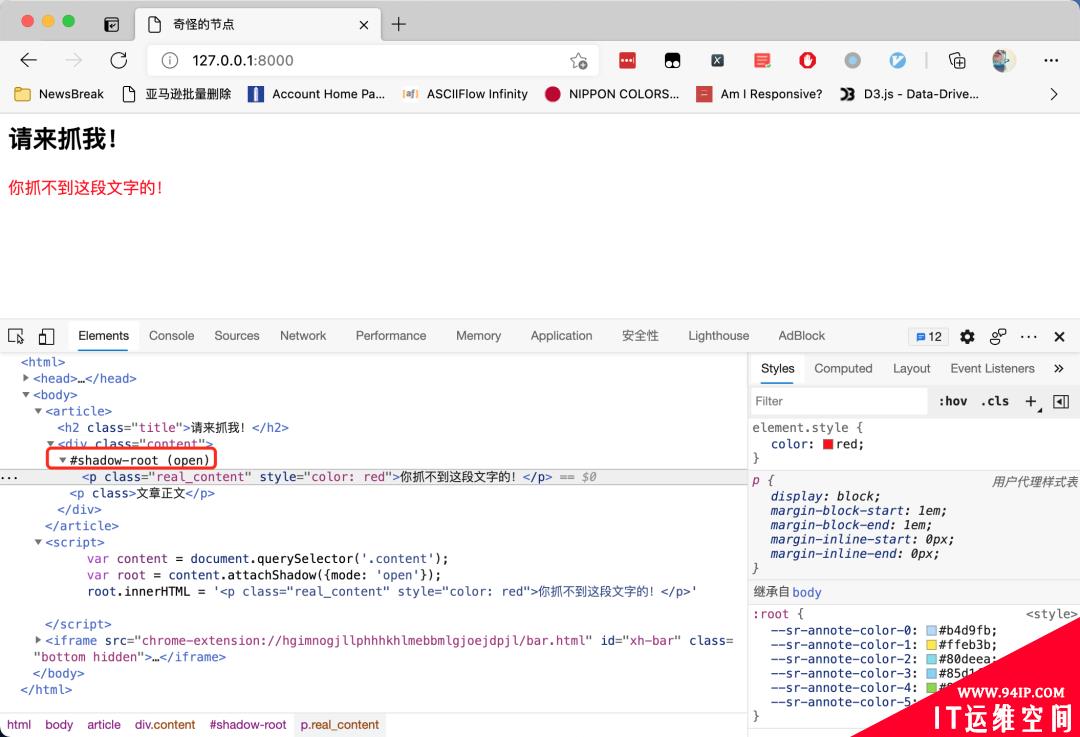Open browser Settings and more menu
Screen dimensions: 1080x737
click(x=1051, y=61)
